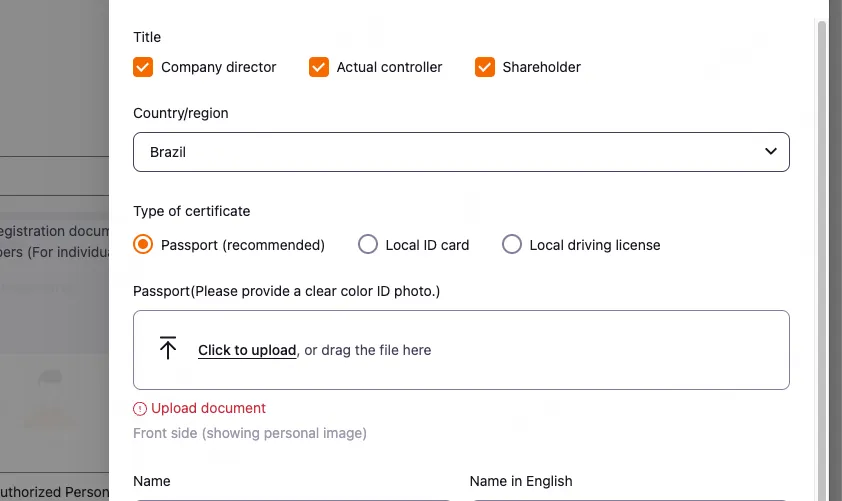This screenshot has width=842, height=501.
Task: Open the Country/region dropdown showing Brazil
Action: (460, 152)
